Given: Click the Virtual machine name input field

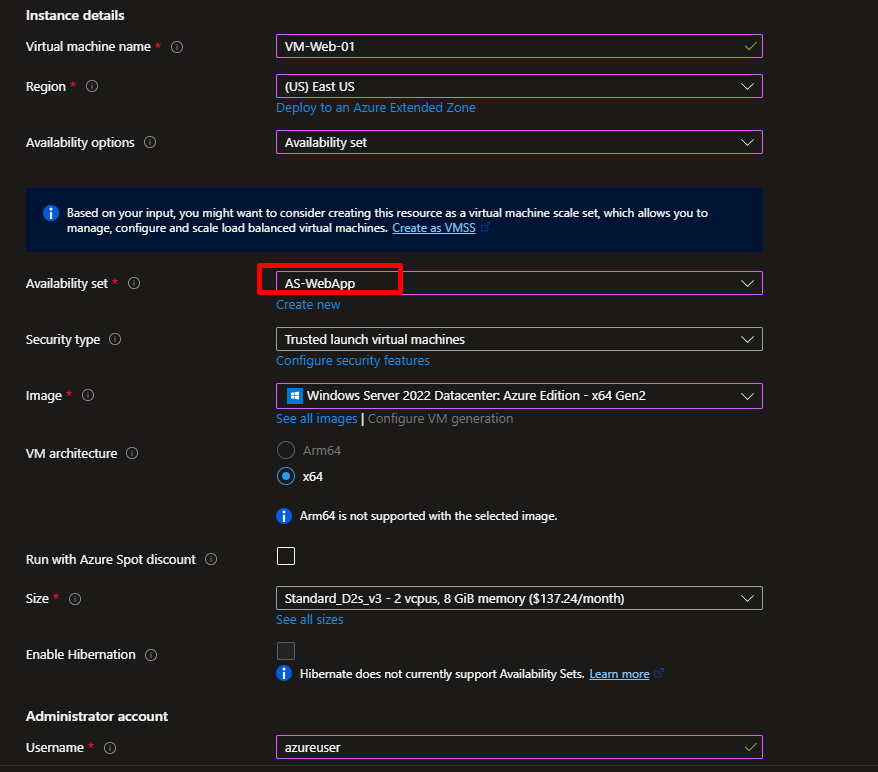Looking at the screenshot, I should (510, 47).
